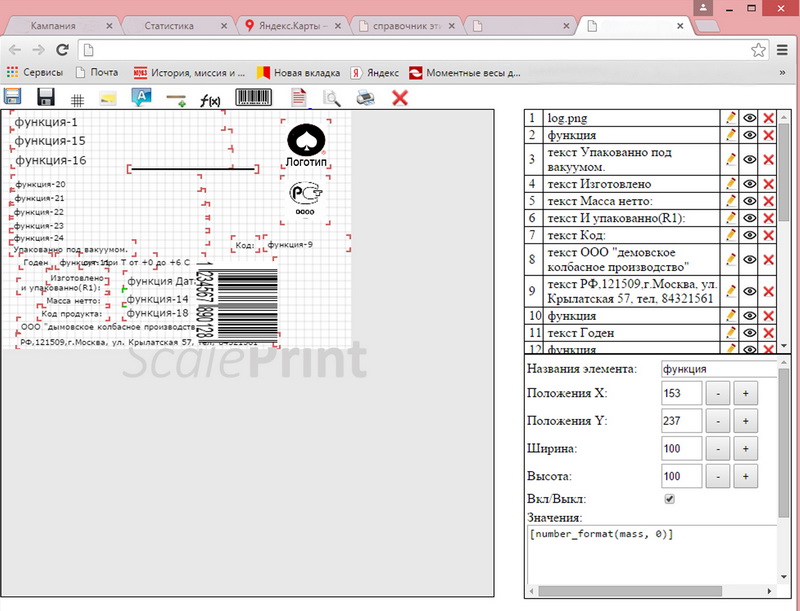The image size is (800, 611).
Task: Decrease Ширина with the minus button
Action: tap(718, 448)
